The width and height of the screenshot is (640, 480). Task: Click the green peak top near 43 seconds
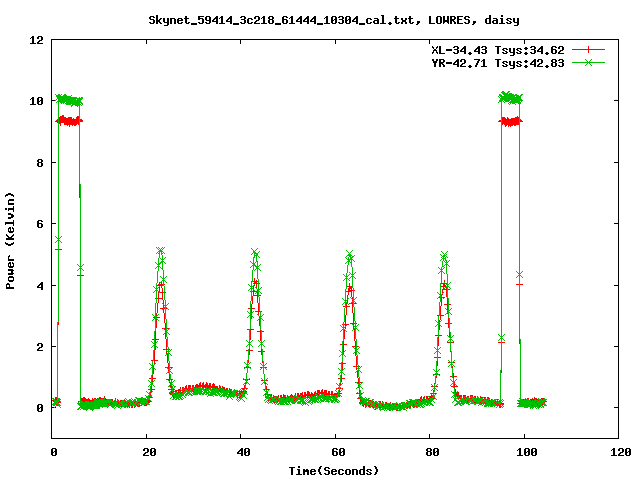pyautogui.click(x=255, y=253)
